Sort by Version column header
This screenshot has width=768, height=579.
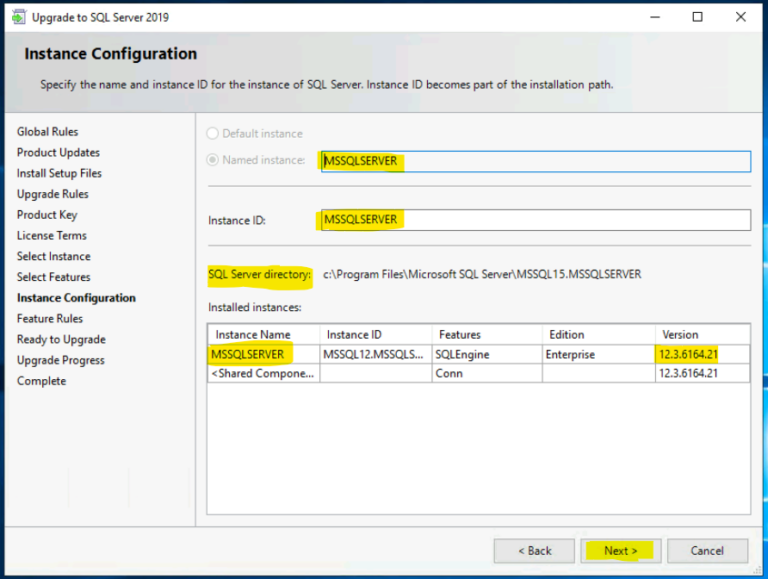pyautogui.click(x=680, y=335)
